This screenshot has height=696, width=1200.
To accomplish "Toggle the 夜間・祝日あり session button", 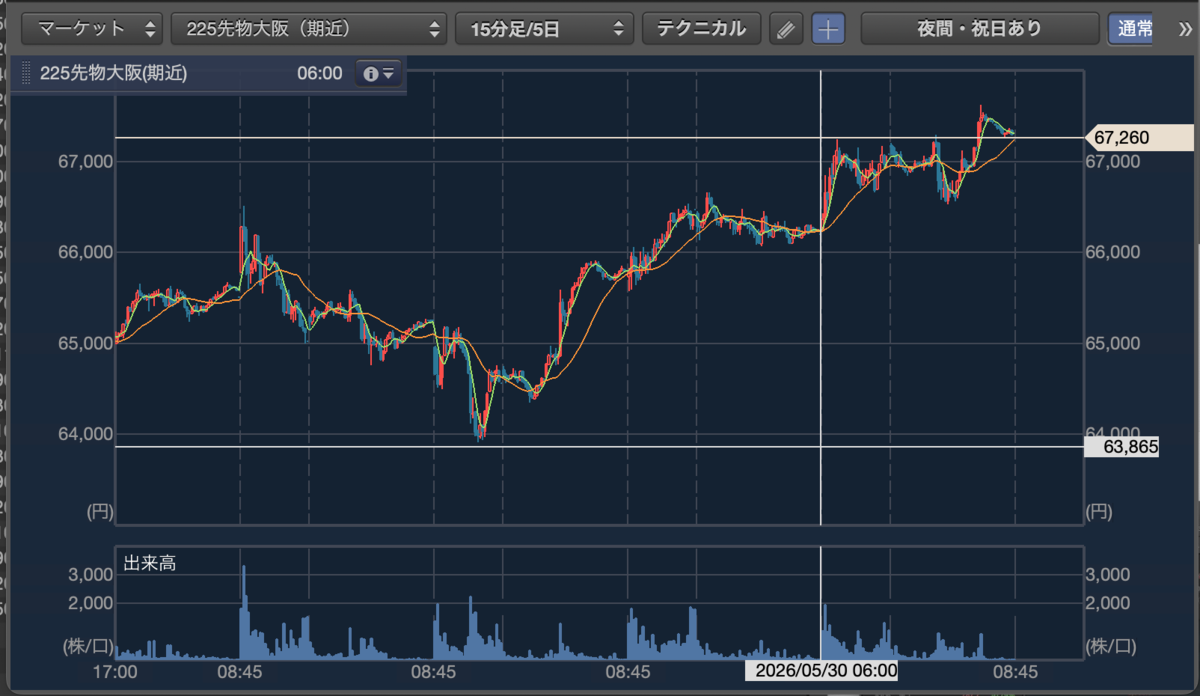I will [x=979, y=29].
